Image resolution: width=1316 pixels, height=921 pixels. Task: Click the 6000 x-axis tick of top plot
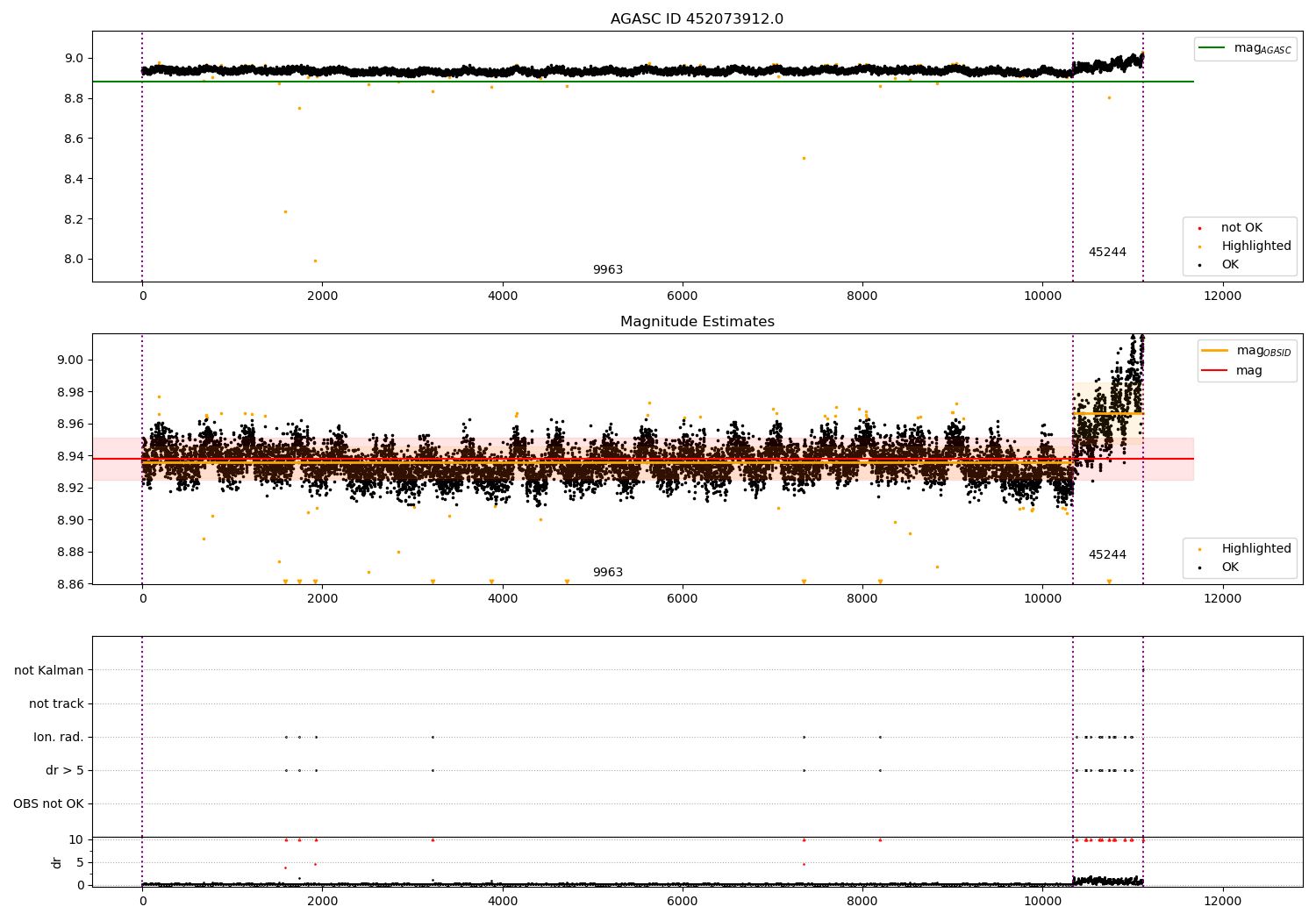pos(683,296)
